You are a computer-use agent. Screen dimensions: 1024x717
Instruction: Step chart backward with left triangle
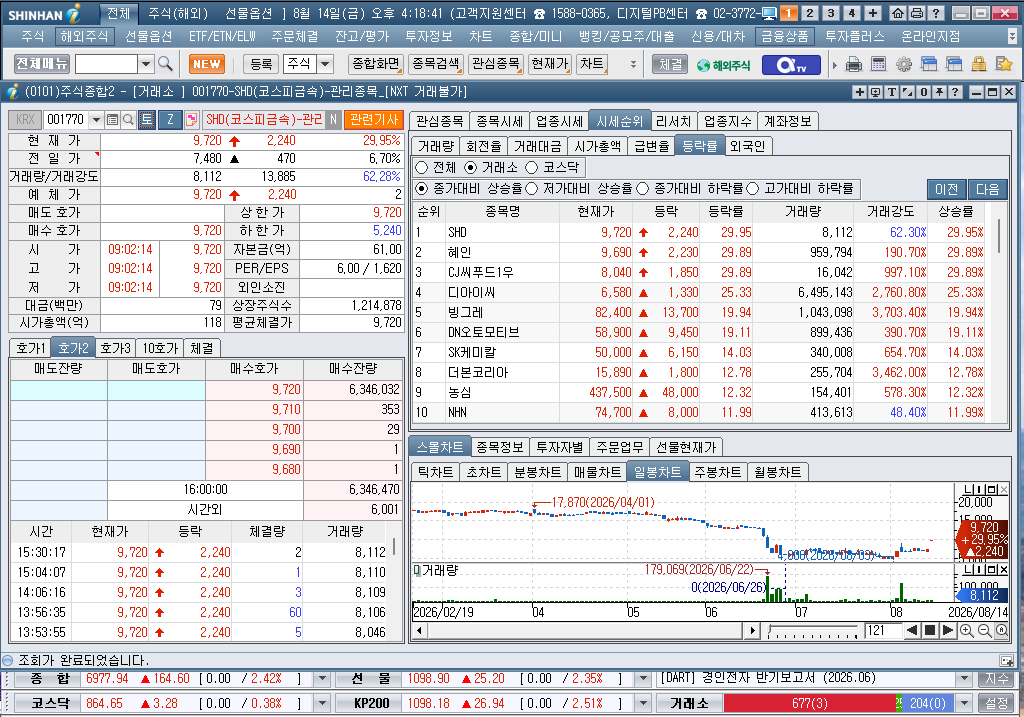coord(912,630)
